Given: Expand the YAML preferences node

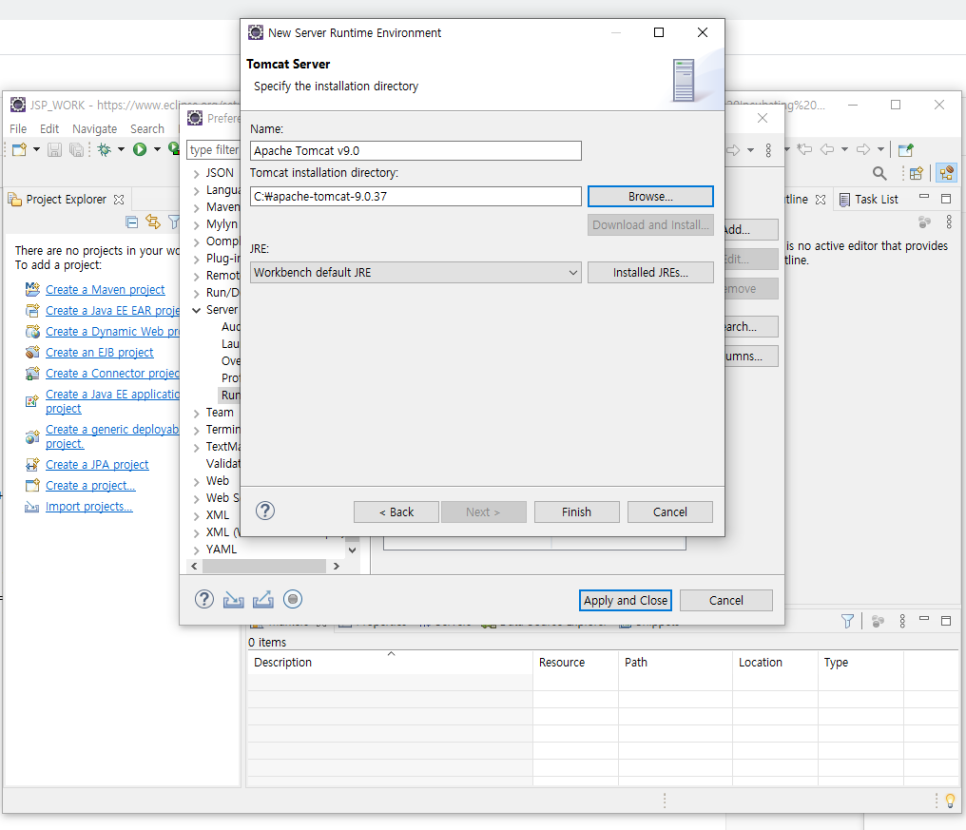Looking at the screenshot, I should click(197, 550).
